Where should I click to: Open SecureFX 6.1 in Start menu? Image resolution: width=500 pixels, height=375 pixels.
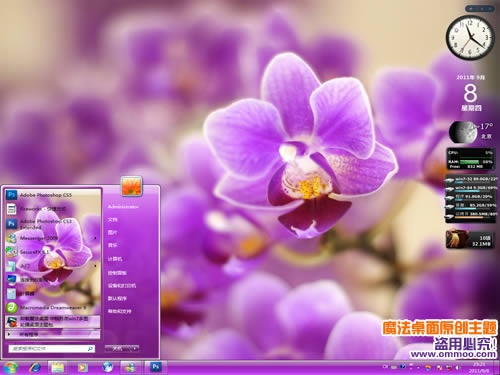click(53, 252)
